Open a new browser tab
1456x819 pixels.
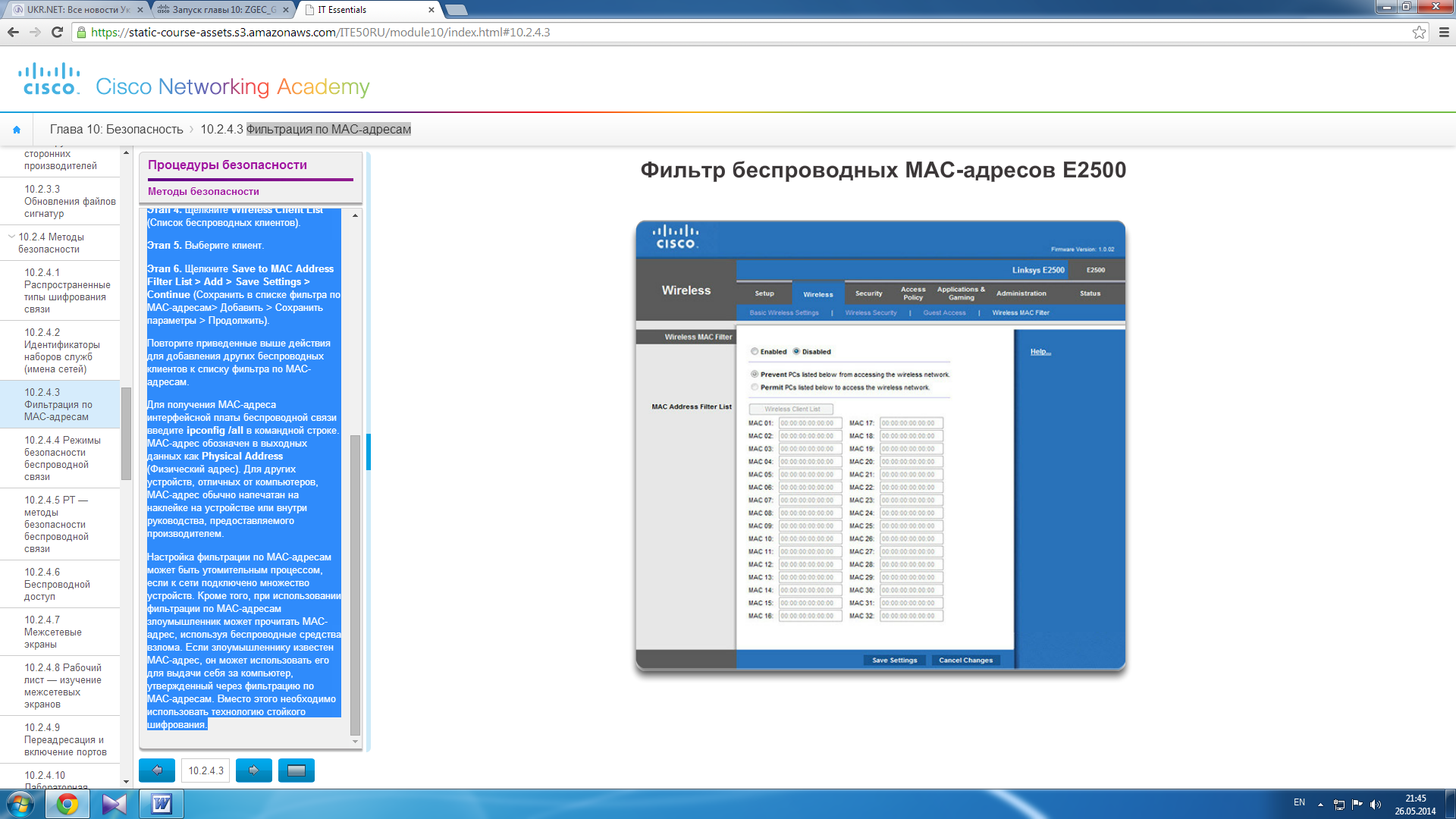[456, 10]
